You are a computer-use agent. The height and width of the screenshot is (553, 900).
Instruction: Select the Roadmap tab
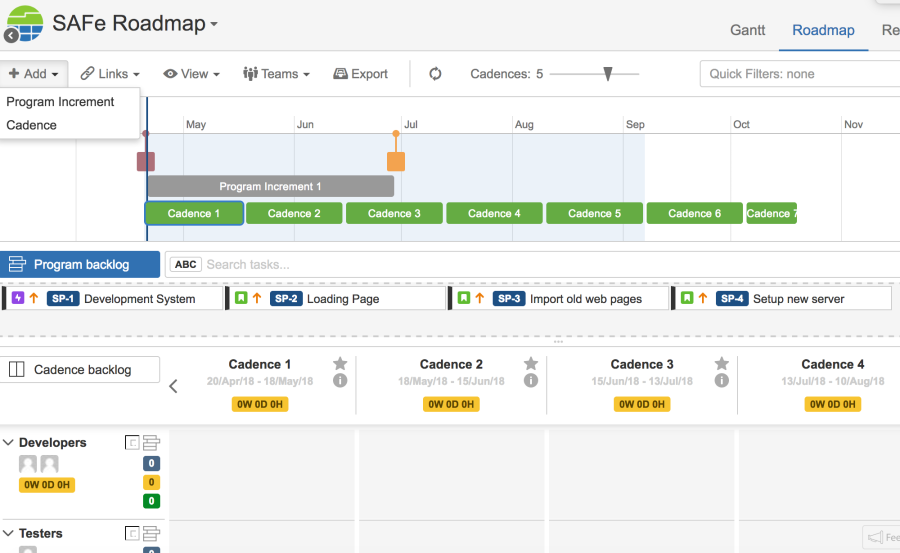pyautogui.click(x=823, y=30)
